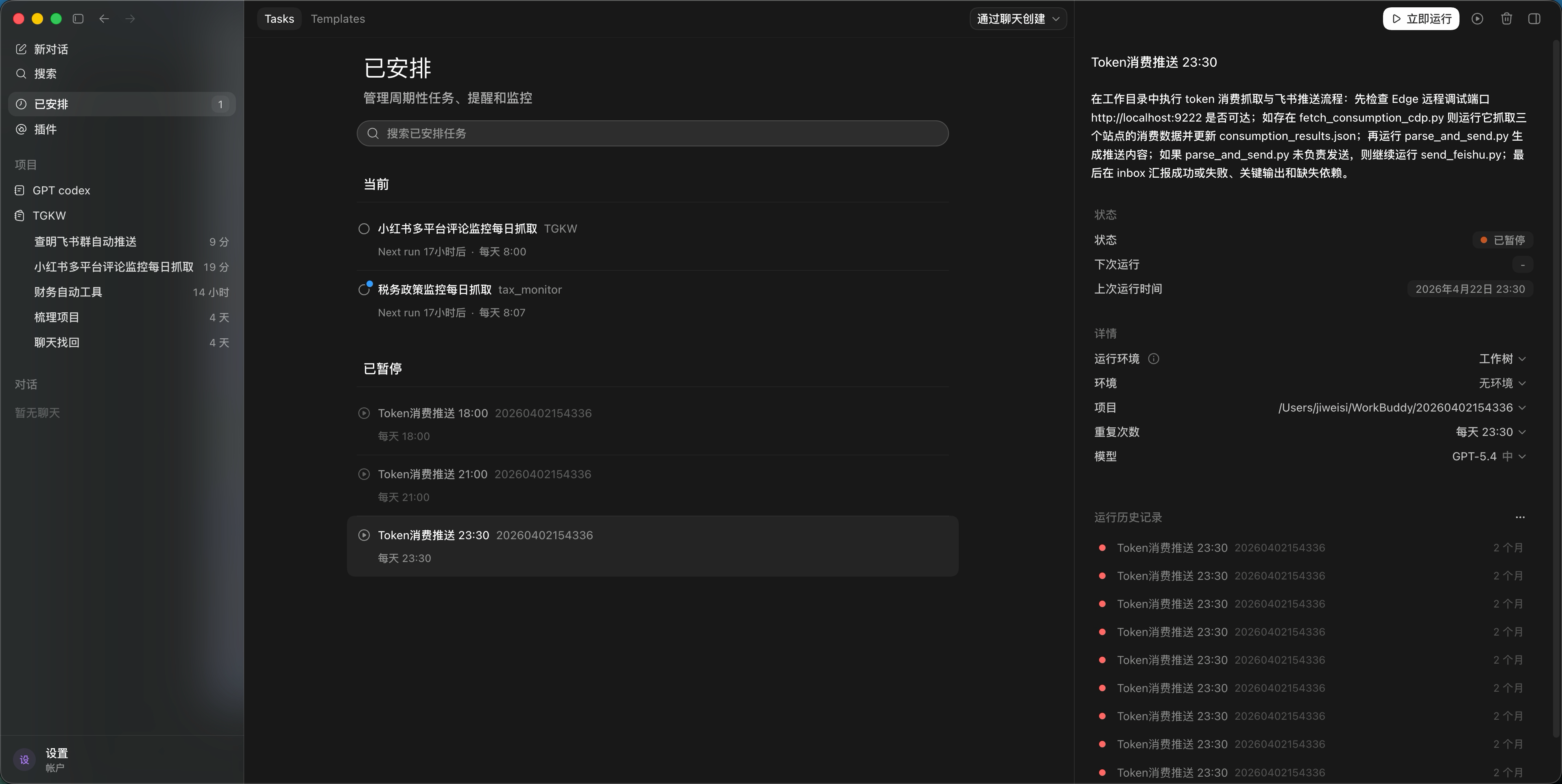This screenshot has width=1562, height=784.
Task: Toggle the sidebar panel icon in title bar
Action: click(78, 19)
